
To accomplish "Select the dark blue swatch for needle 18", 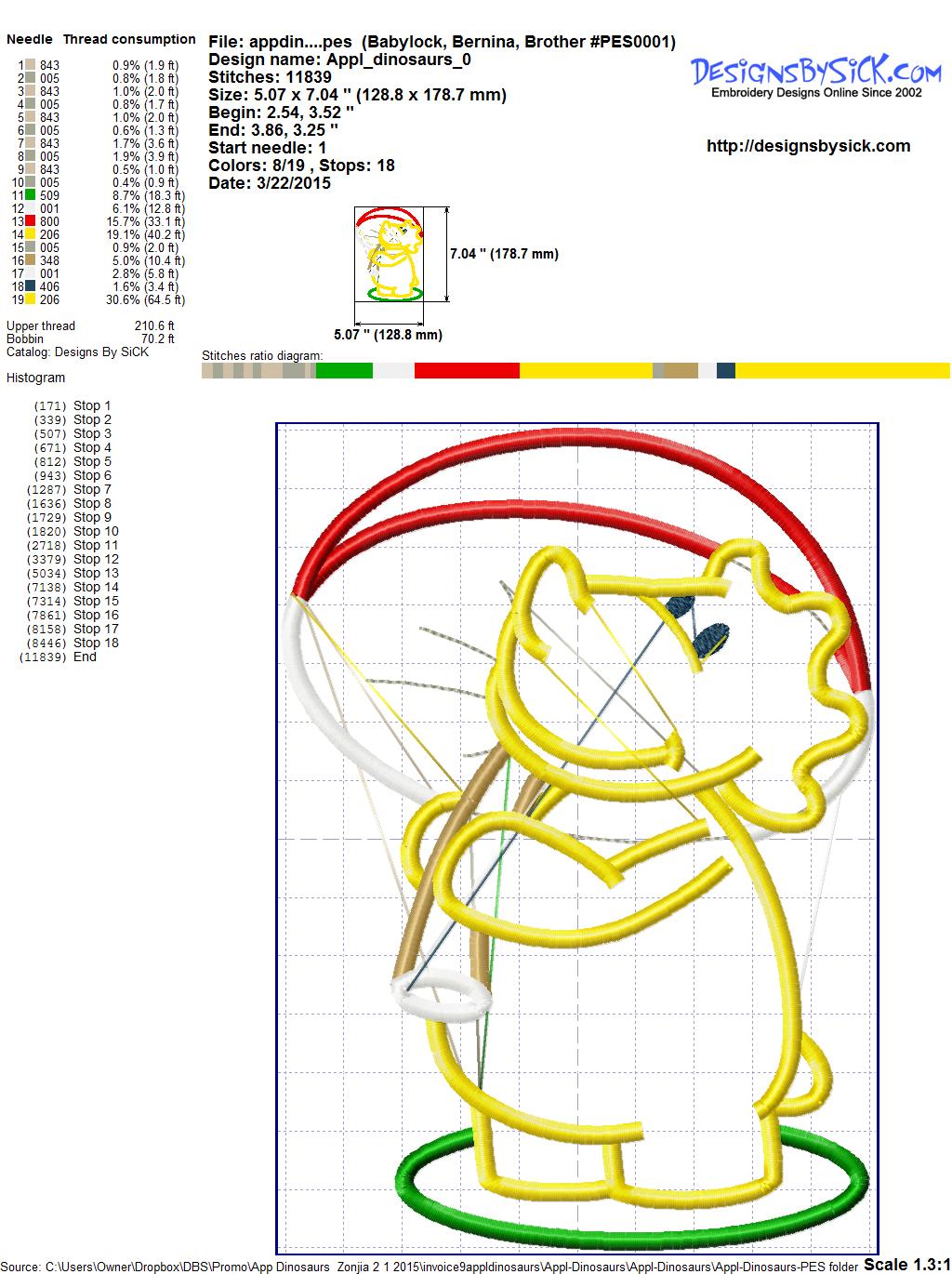I will click(31, 286).
